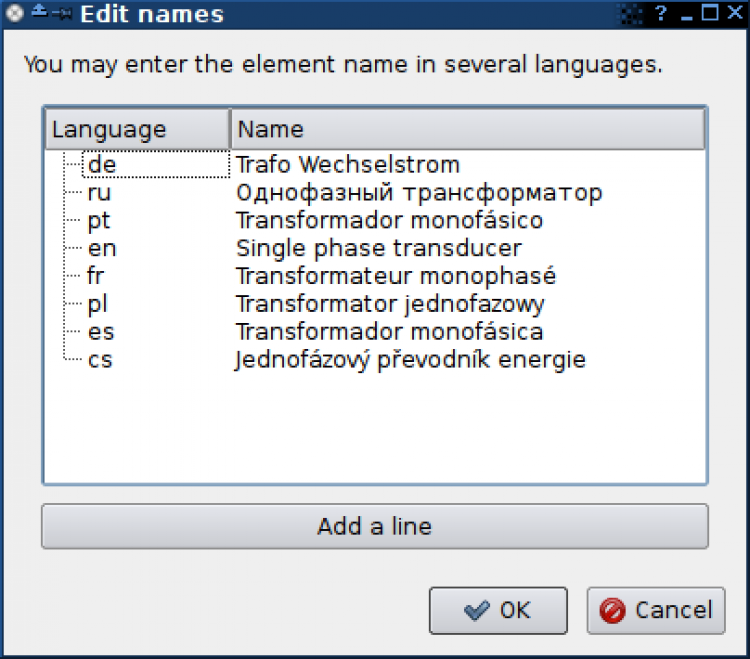Select the 'en' language row

coord(101,248)
